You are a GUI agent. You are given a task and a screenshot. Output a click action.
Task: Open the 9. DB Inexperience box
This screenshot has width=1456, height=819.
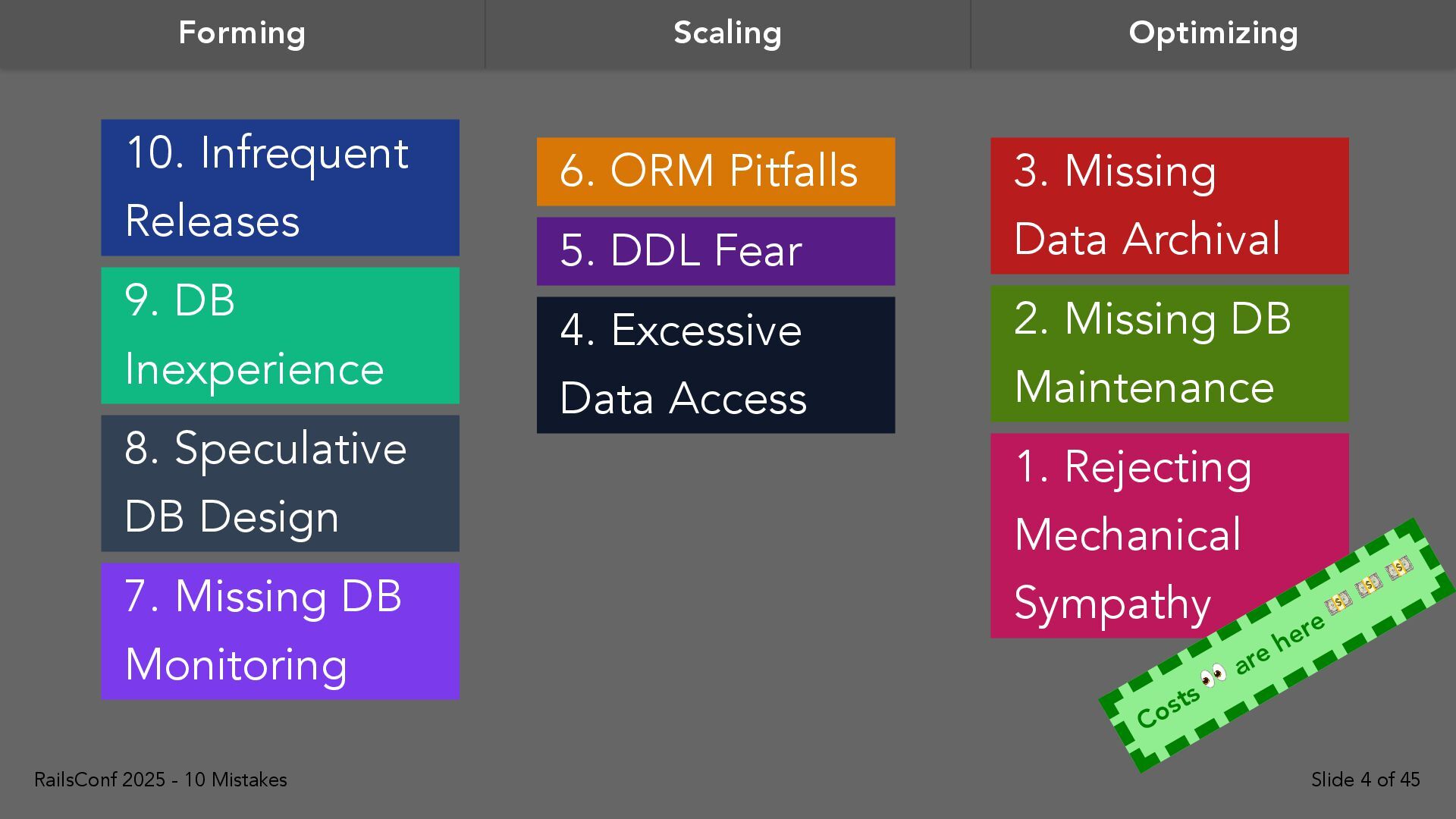tap(280, 335)
